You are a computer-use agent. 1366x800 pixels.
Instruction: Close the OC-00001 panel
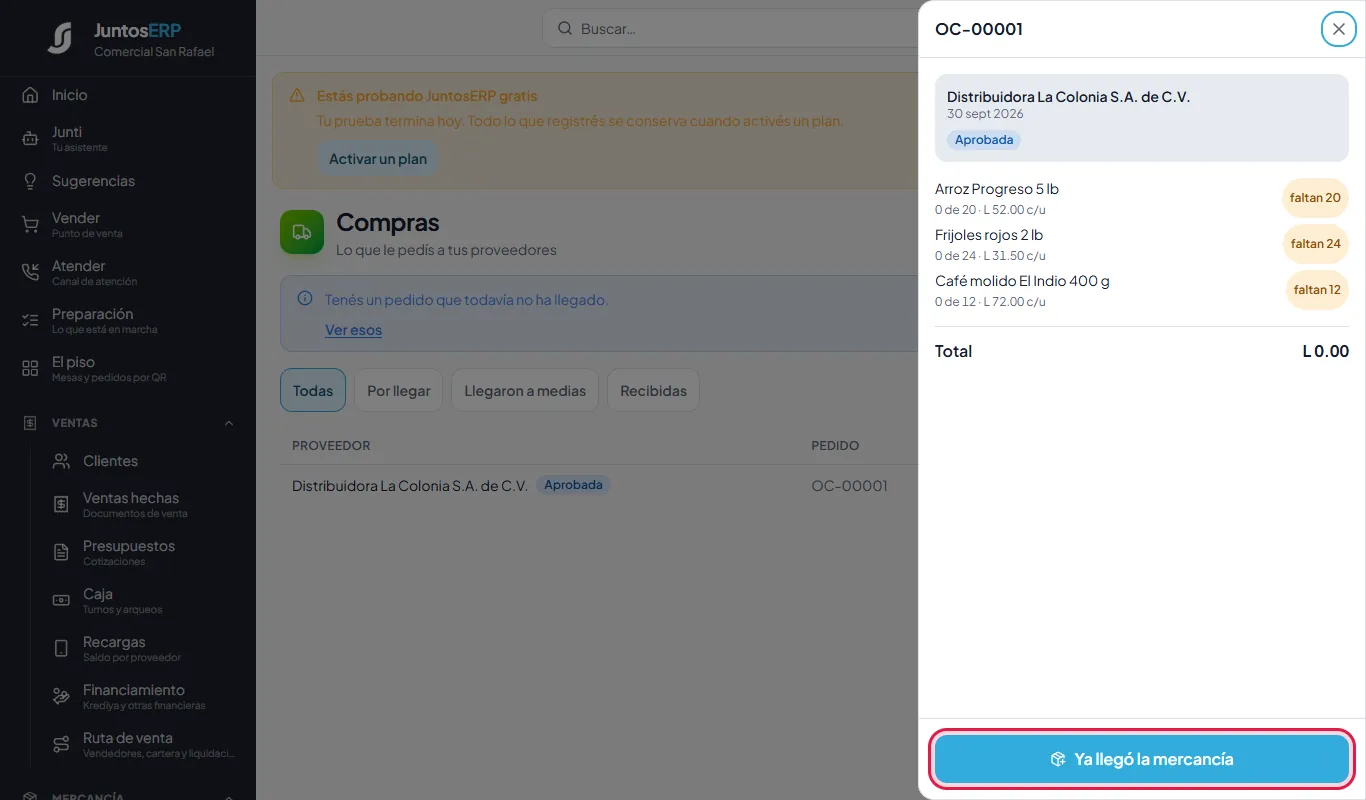(x=1339, y=29)
